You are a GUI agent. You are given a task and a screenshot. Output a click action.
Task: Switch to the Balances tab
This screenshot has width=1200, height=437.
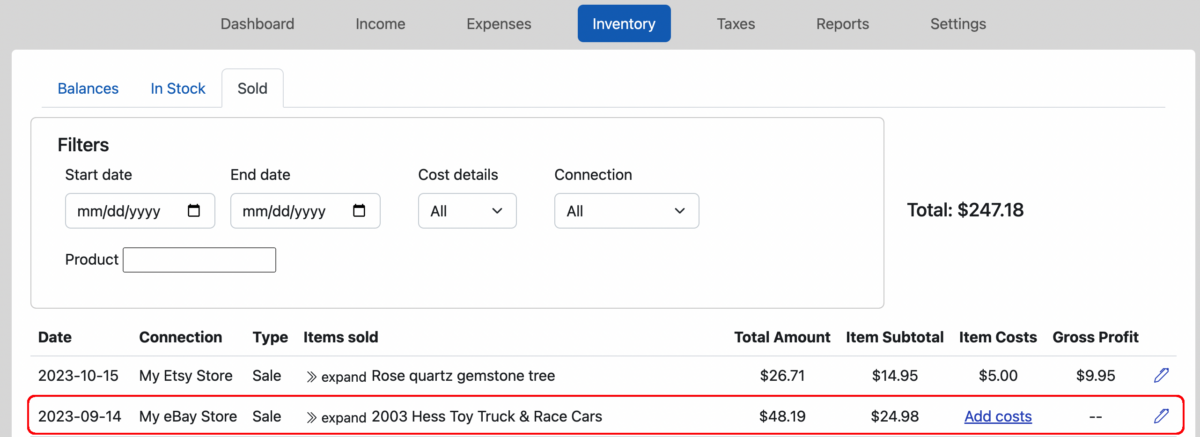pos(88,88)
